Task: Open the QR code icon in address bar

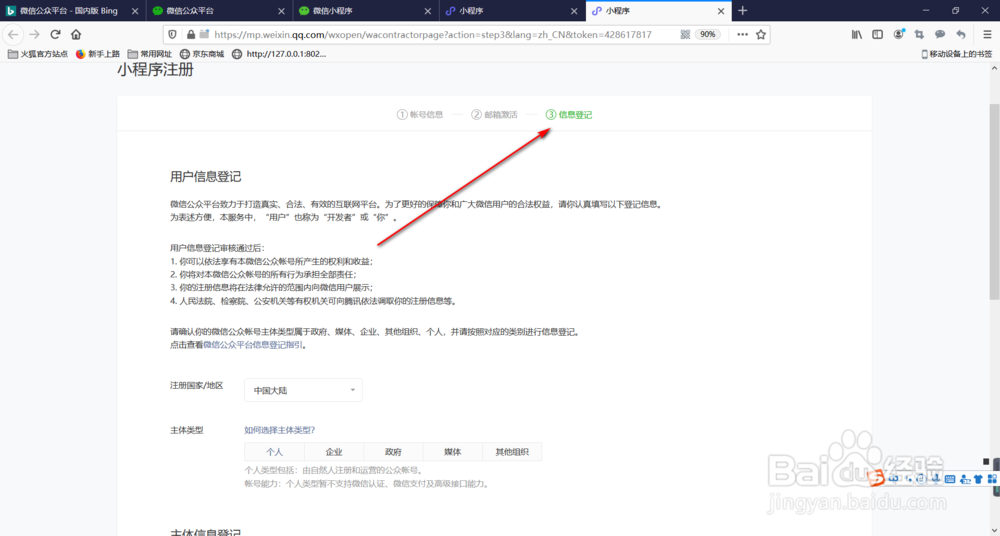Action: point(685,34)
